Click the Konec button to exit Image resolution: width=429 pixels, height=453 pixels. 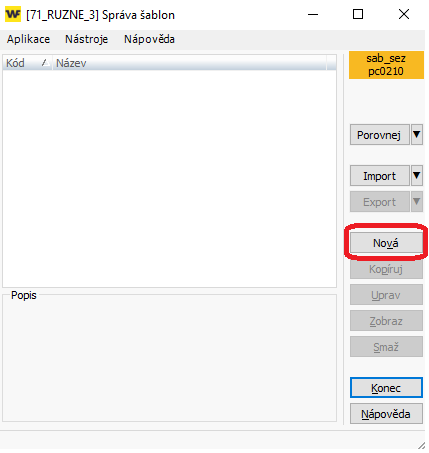tap(386, 388)
